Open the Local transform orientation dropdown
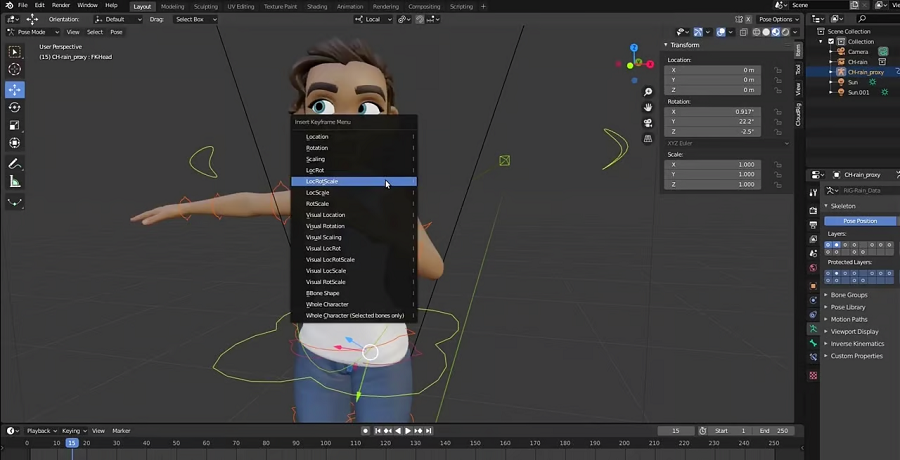 374,19
